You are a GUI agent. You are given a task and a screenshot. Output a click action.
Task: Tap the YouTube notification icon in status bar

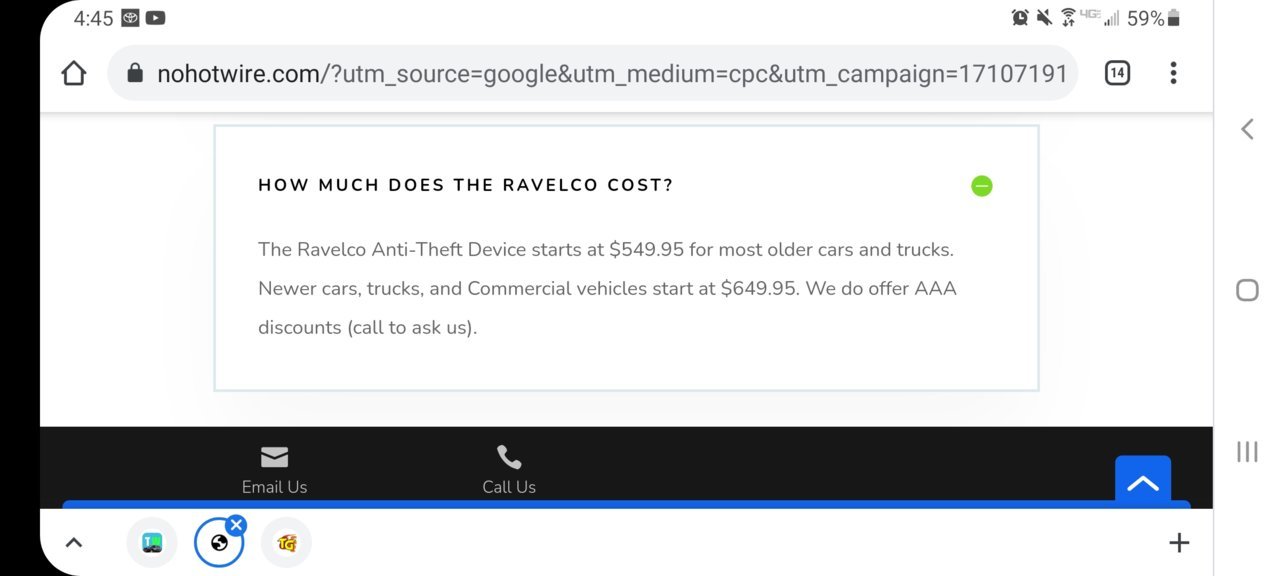[x=155, y=17]
